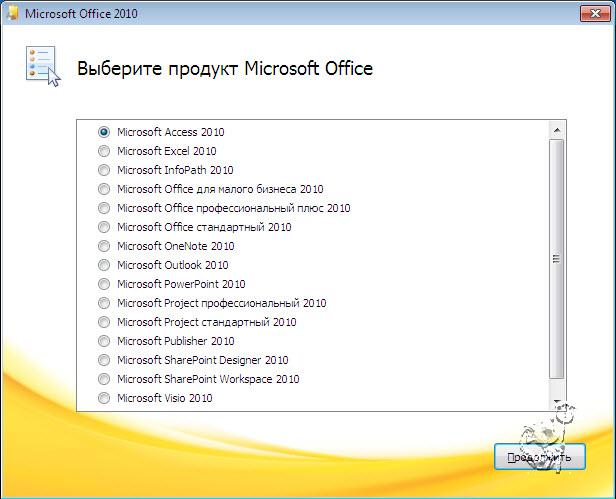The image size is (616, 499).
Task: Choose Office профессиональный плюс 2010 radio button
Action: coord(104,208)
